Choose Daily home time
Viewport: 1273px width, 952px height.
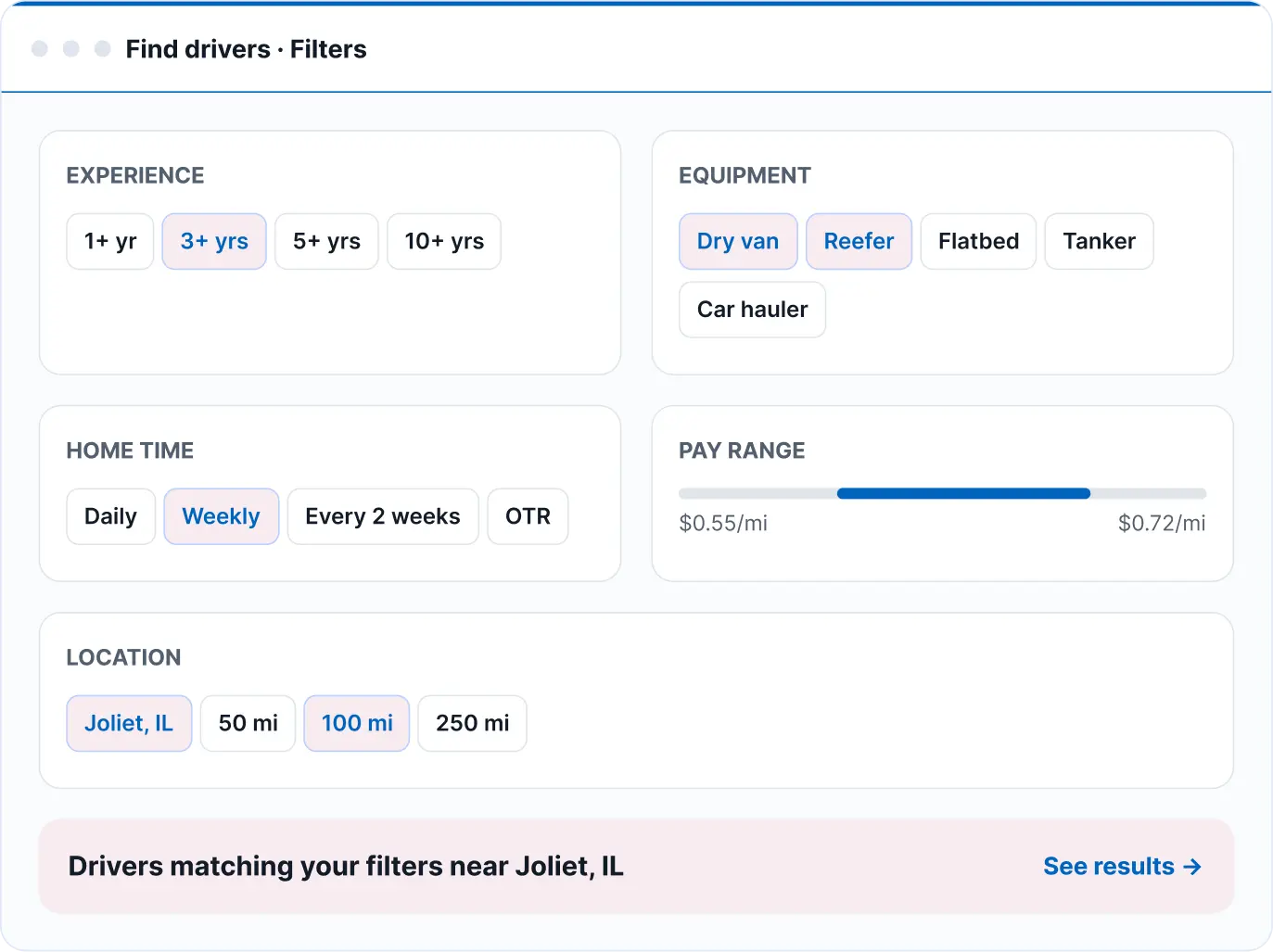point(110,516)
